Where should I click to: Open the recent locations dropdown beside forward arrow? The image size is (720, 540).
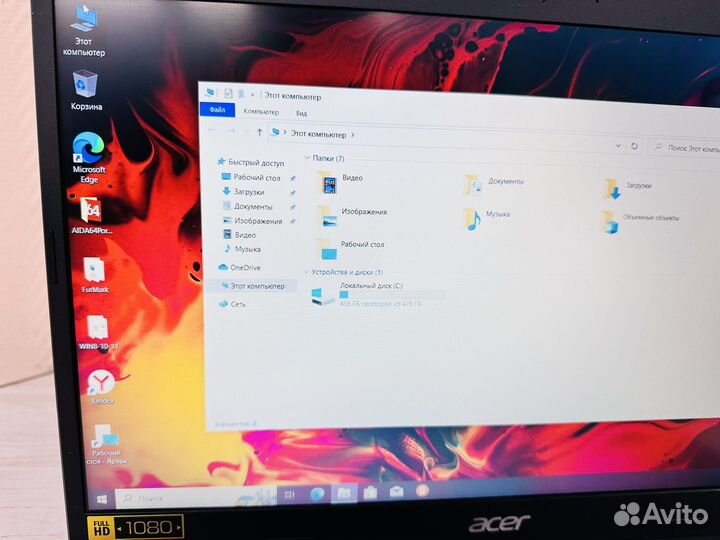tap(246, 132)
